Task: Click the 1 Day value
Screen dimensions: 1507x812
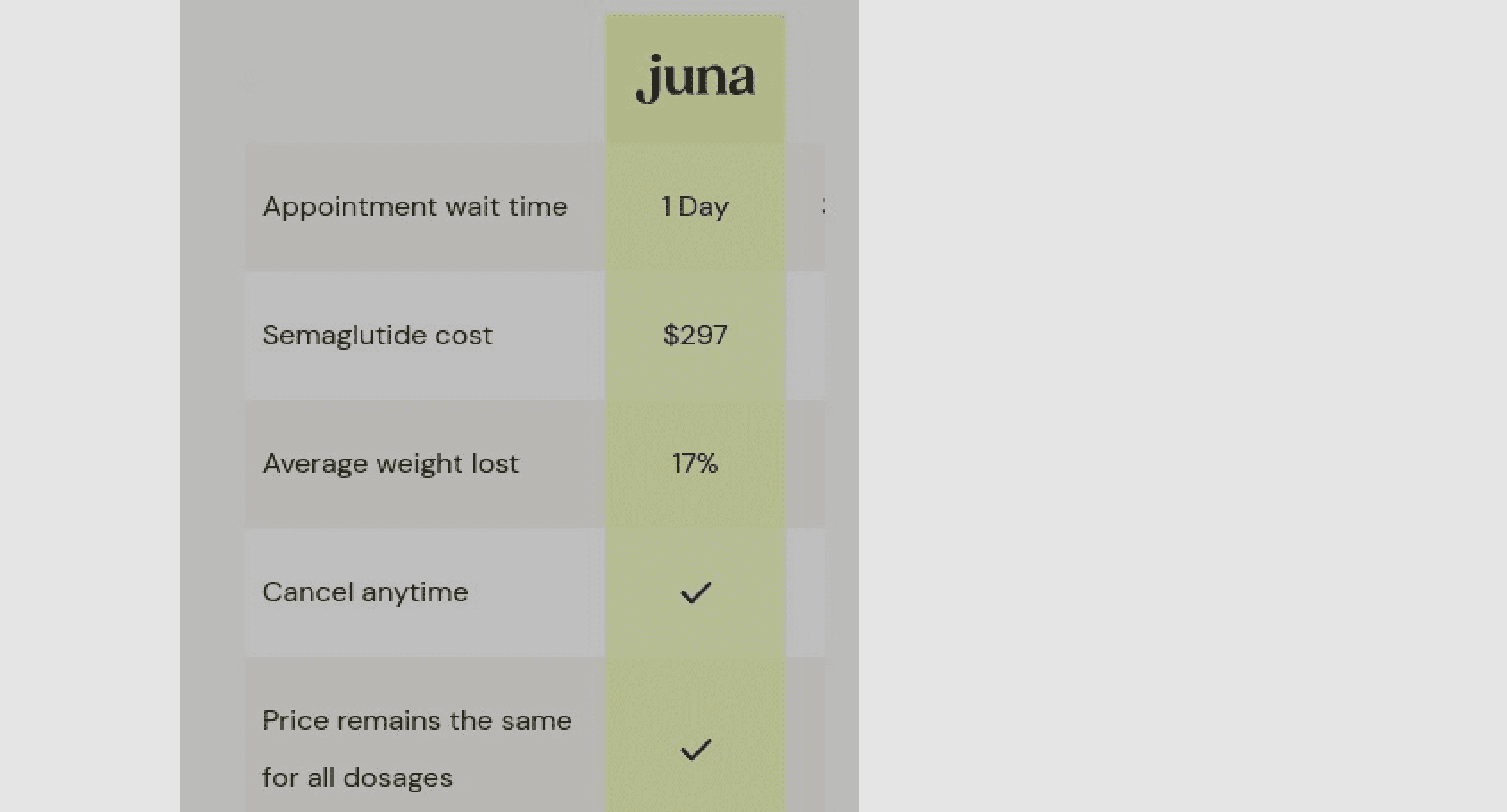Action: pyautogui.click(x=695, y=207)
